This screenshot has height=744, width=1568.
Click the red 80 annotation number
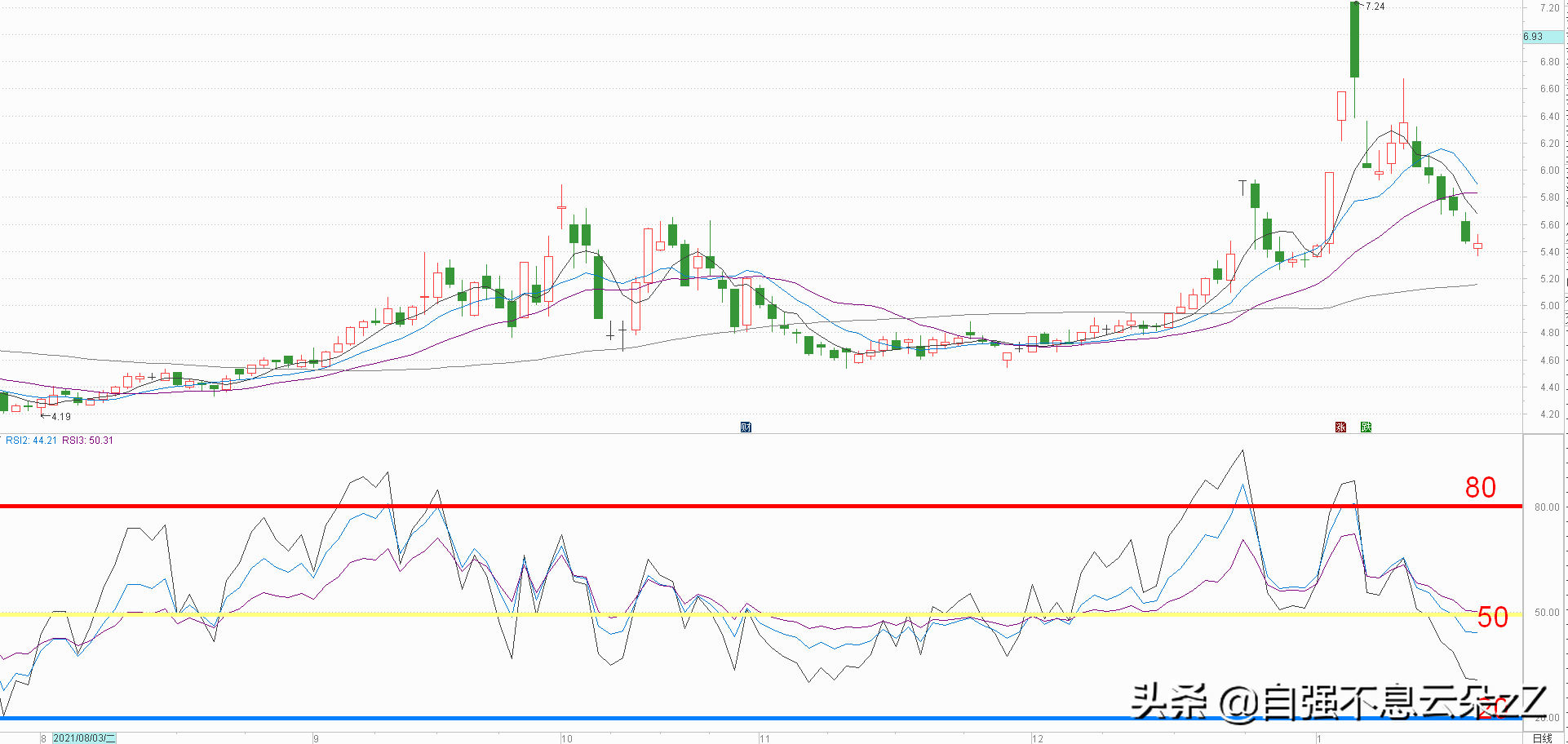click(1480, 488)
